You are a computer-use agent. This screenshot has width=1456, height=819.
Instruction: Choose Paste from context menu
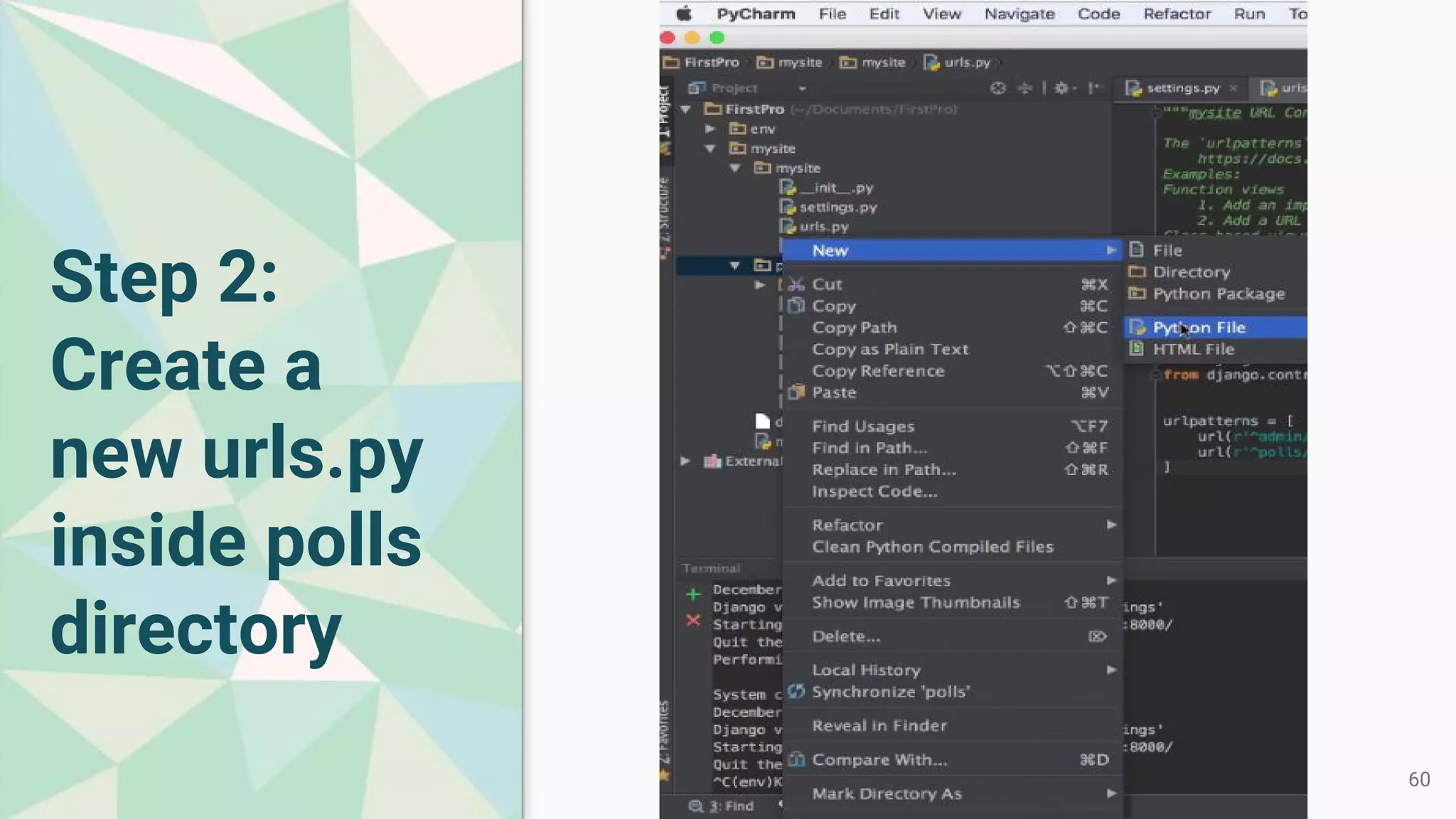(x=952, y=392)
